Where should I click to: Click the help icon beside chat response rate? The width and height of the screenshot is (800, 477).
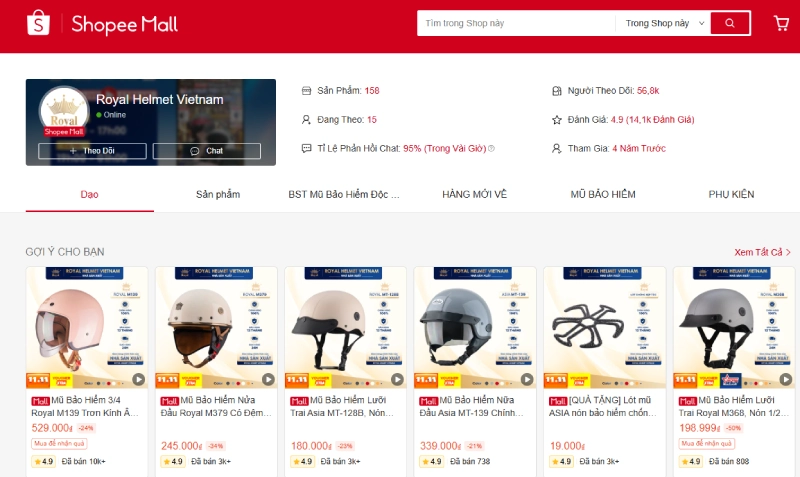pyautogui.click(x=491, y=148)
